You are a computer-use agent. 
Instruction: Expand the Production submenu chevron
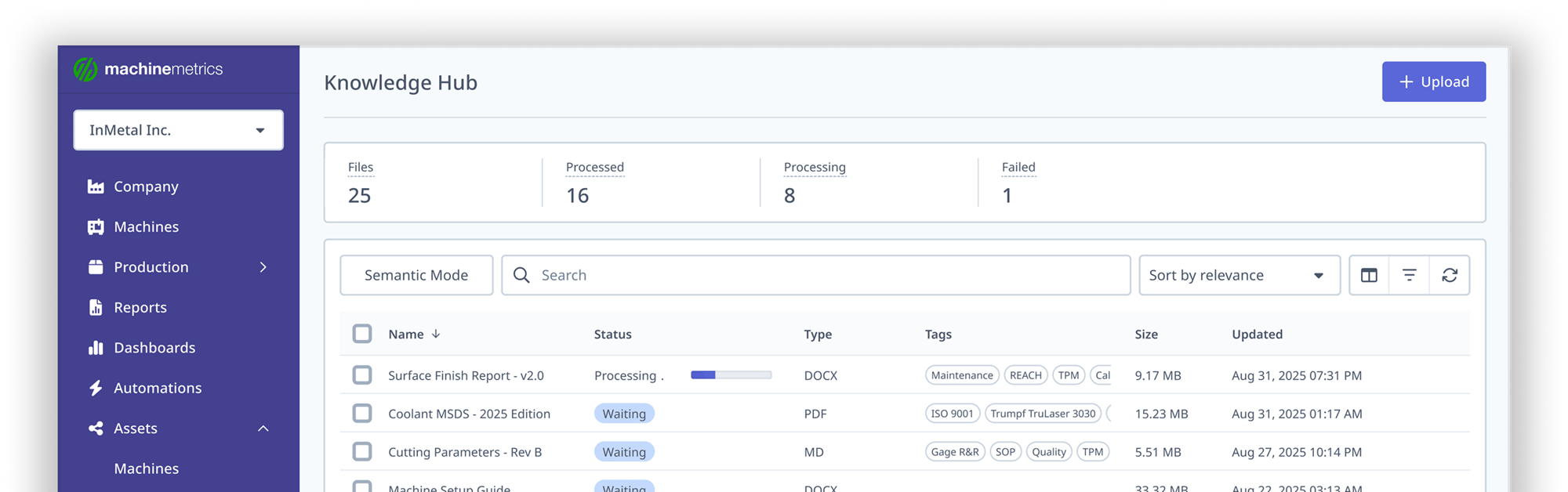(x=263, y=267)
